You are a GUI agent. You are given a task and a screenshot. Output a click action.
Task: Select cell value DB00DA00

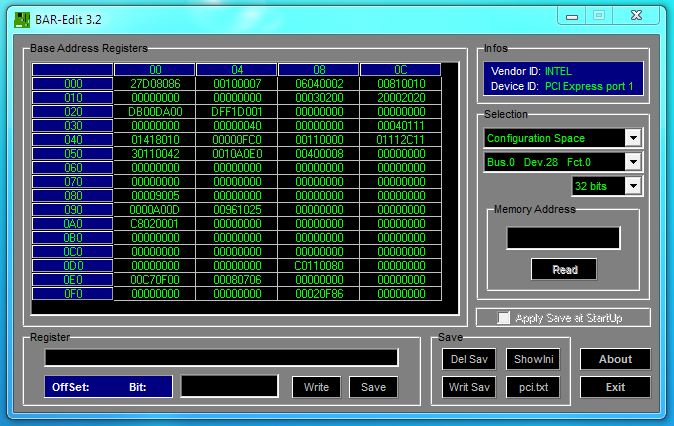[x=155, y=112]
